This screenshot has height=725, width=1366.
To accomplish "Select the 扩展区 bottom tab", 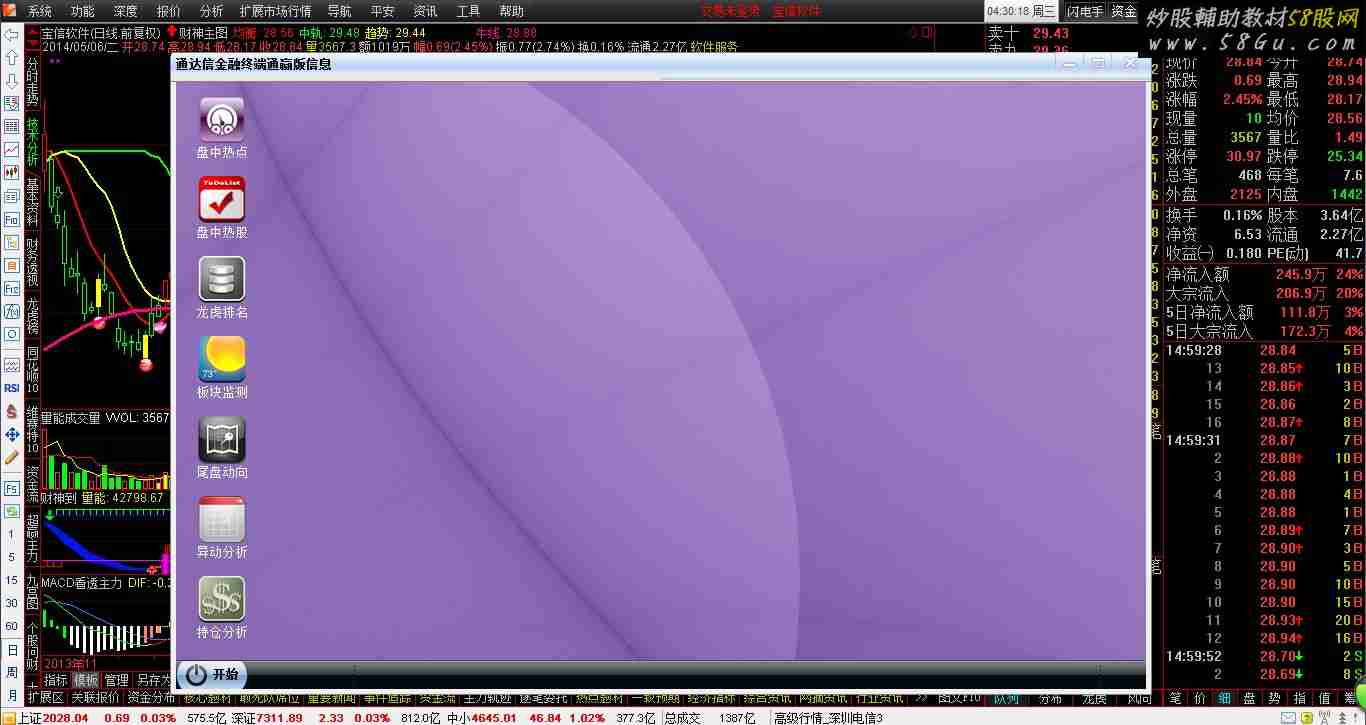I will (x=46, y=698).
